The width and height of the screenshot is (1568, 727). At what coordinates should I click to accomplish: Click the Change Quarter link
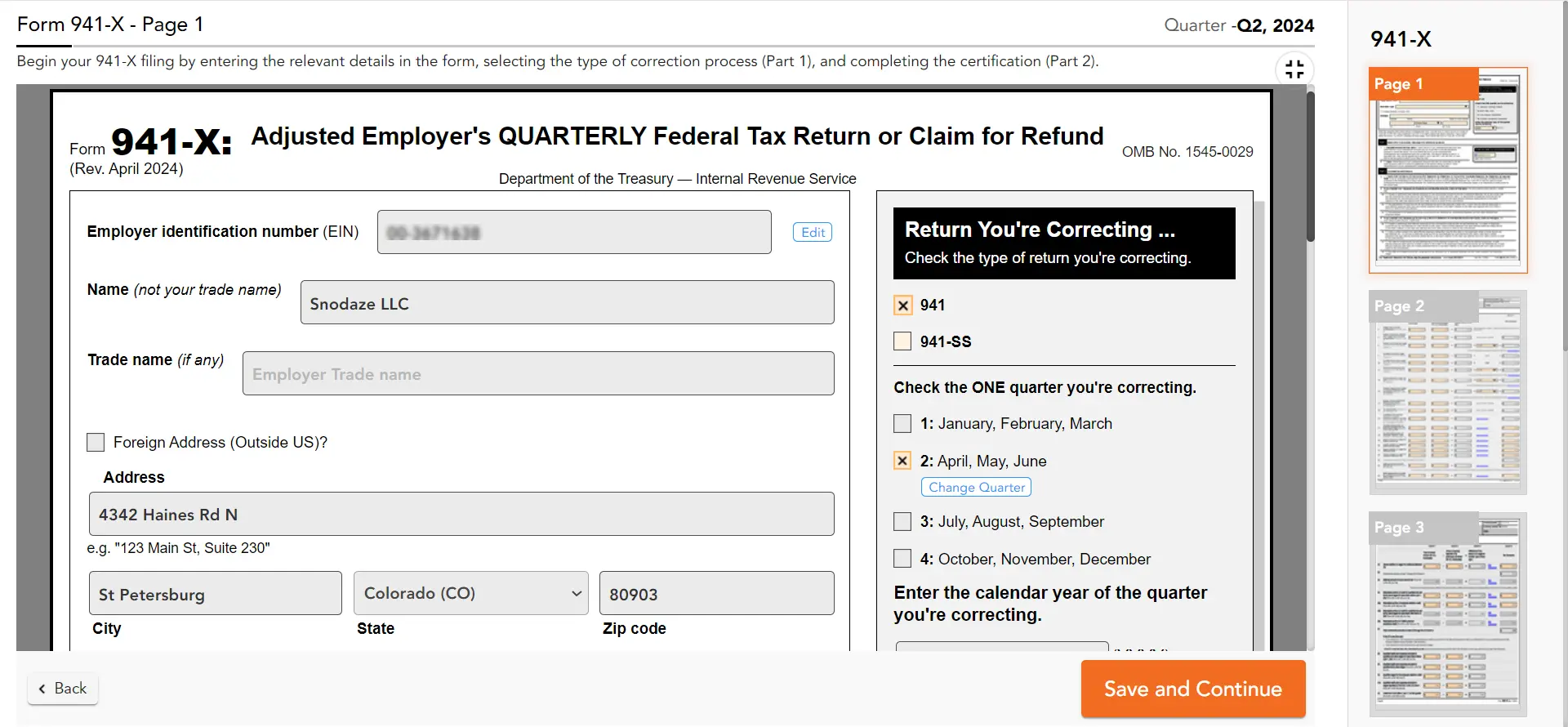[976, 488]
